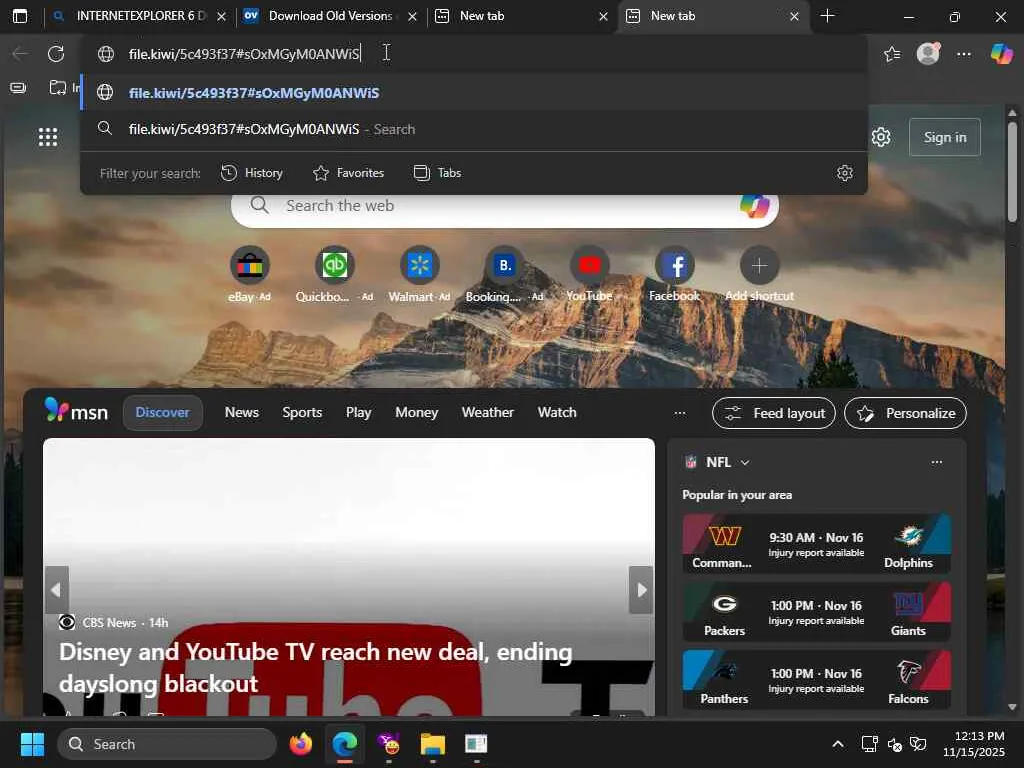Image resolution: width=1024 pixels, height=768 pixels.
Task: Open address bar suggestion settings gear
Action: 845,173
